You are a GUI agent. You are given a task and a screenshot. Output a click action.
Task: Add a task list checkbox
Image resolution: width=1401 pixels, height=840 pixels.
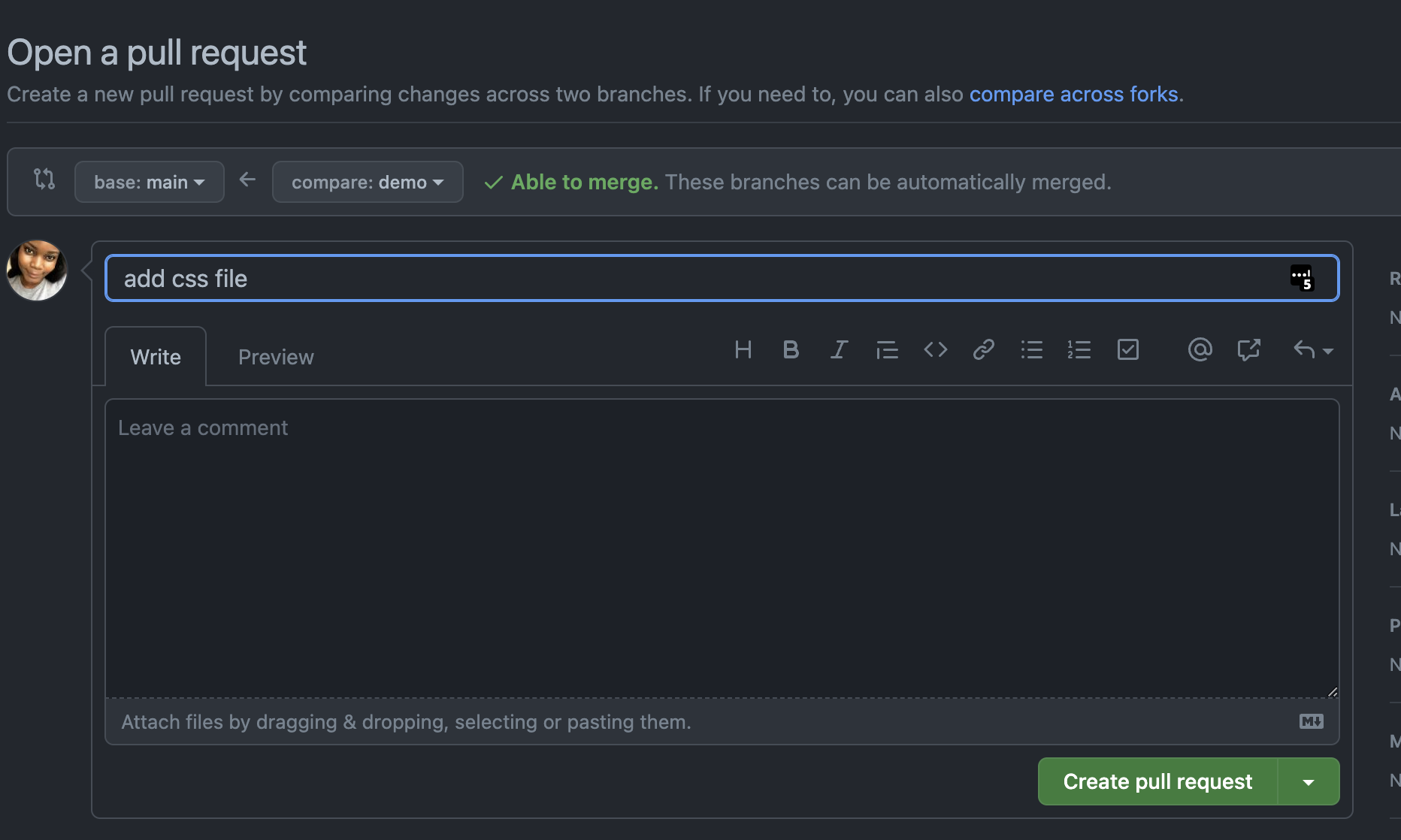(x=1127, y=350)
